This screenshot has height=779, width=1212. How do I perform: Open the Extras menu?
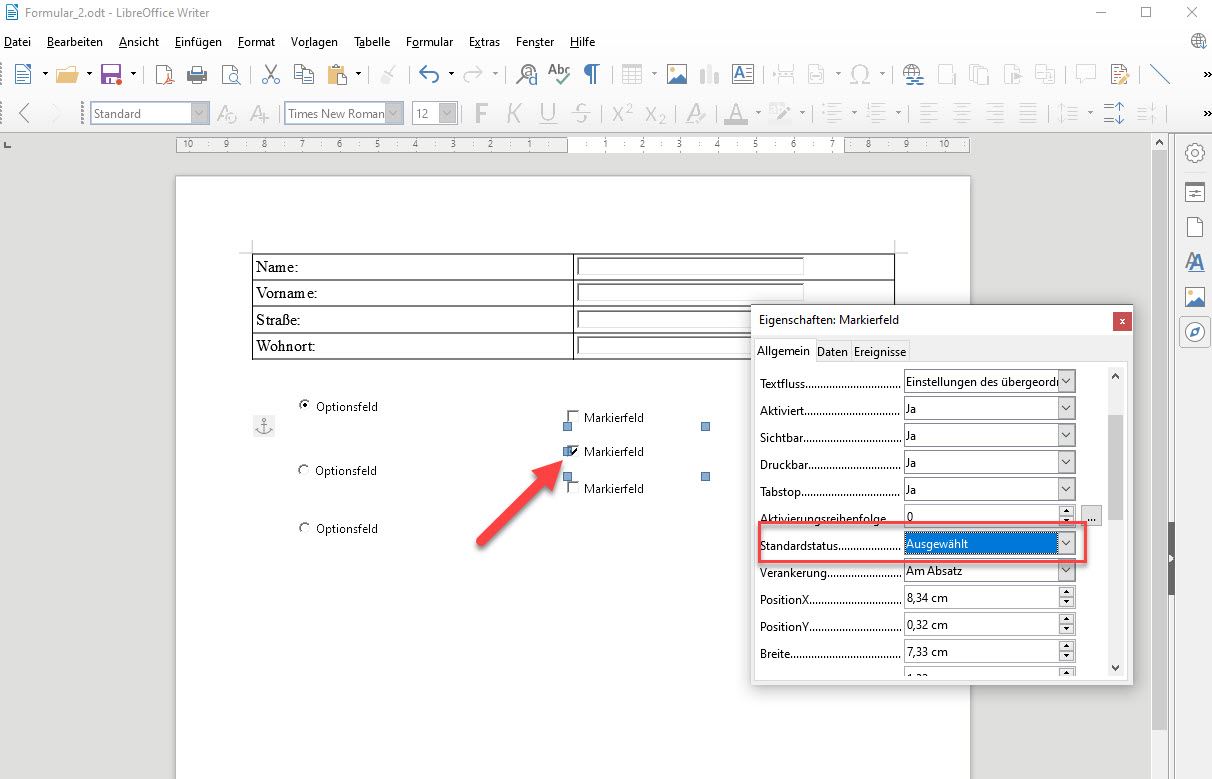[x=484, y=42]
